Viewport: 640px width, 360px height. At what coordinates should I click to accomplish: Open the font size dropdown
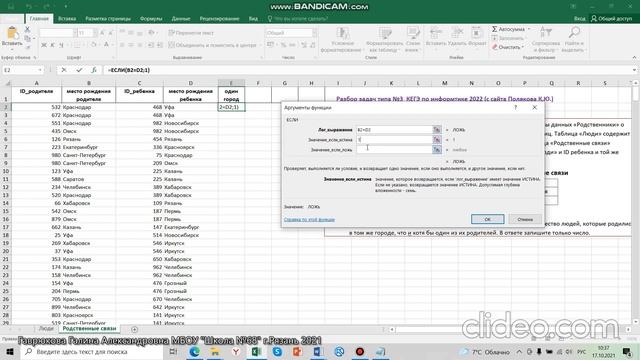(x=95, y=33)
